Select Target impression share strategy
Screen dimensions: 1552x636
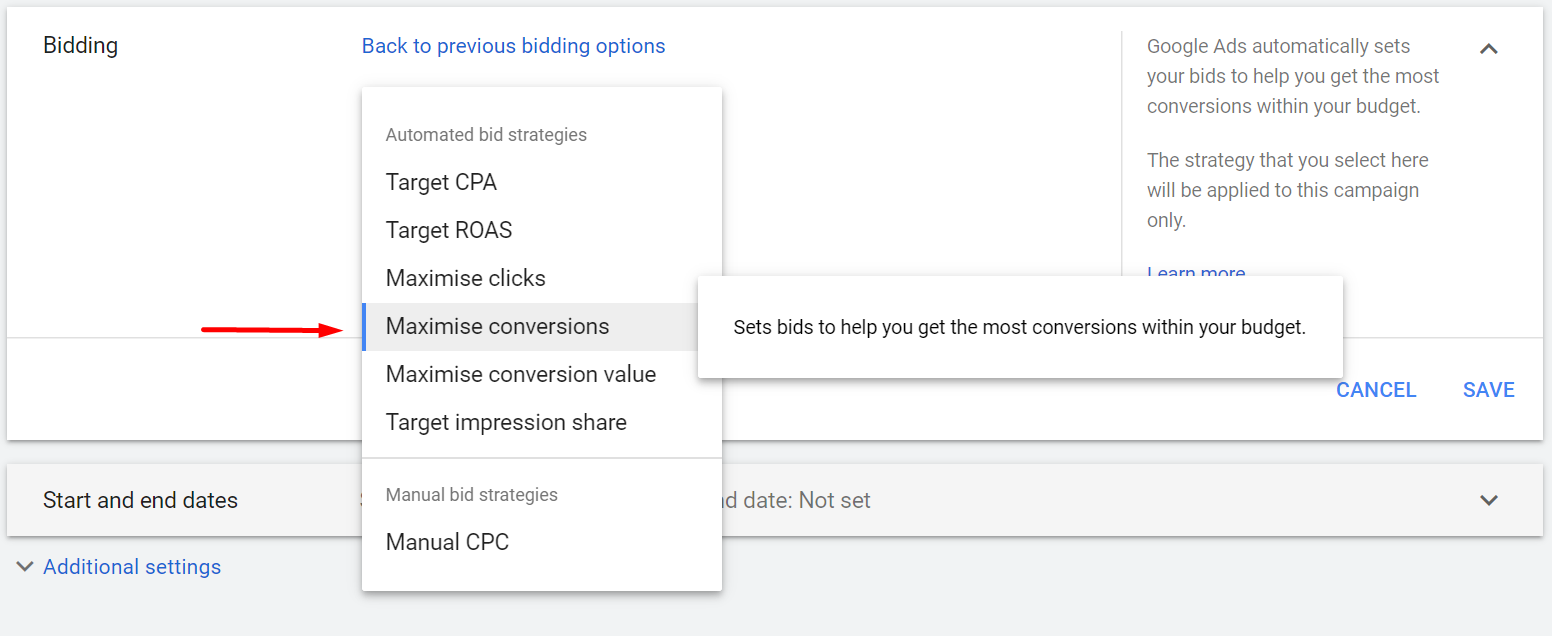click(506, 422)
